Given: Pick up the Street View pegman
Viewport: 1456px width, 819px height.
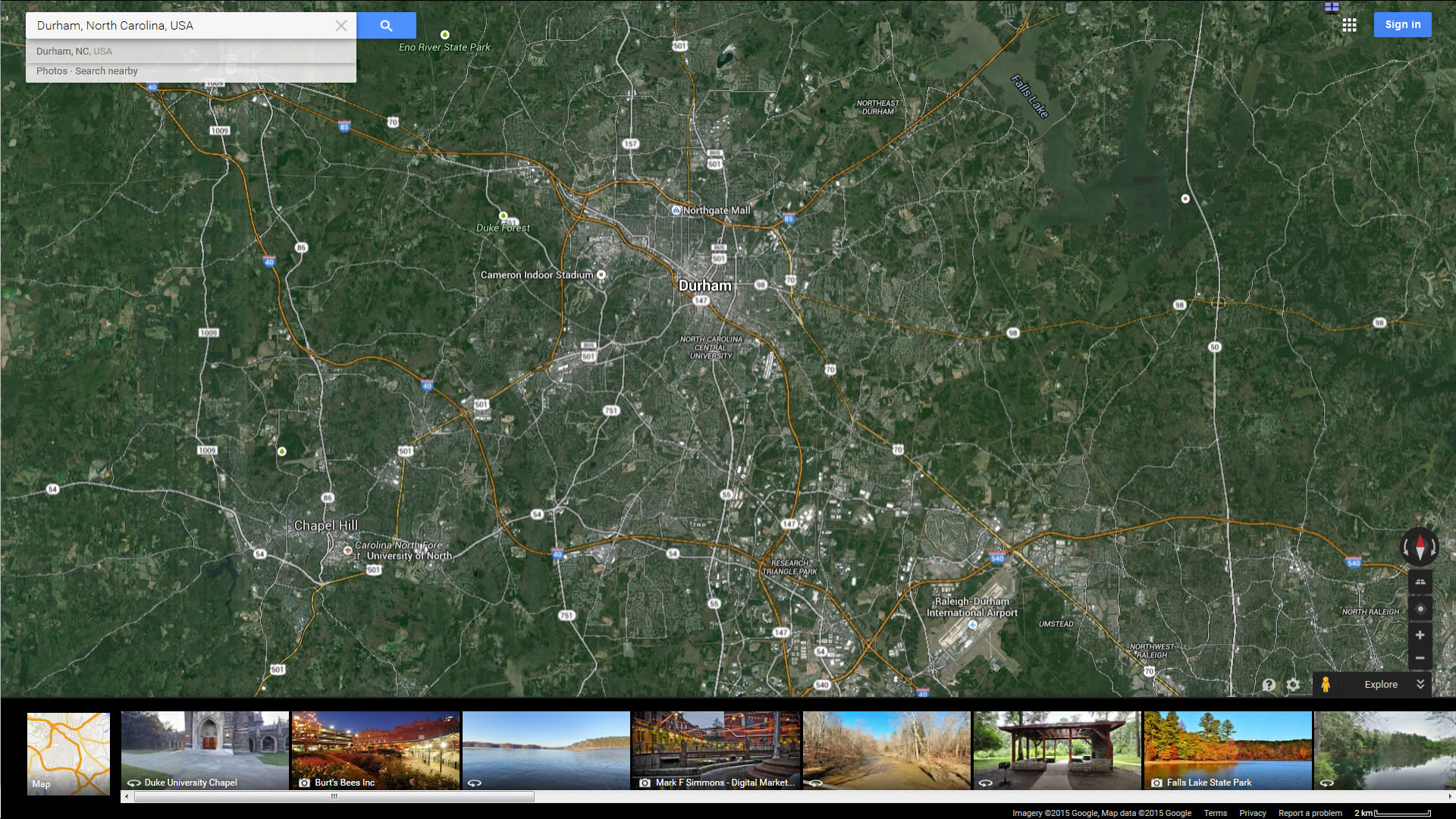Looking at the screenshot, I should point(1325,684).
